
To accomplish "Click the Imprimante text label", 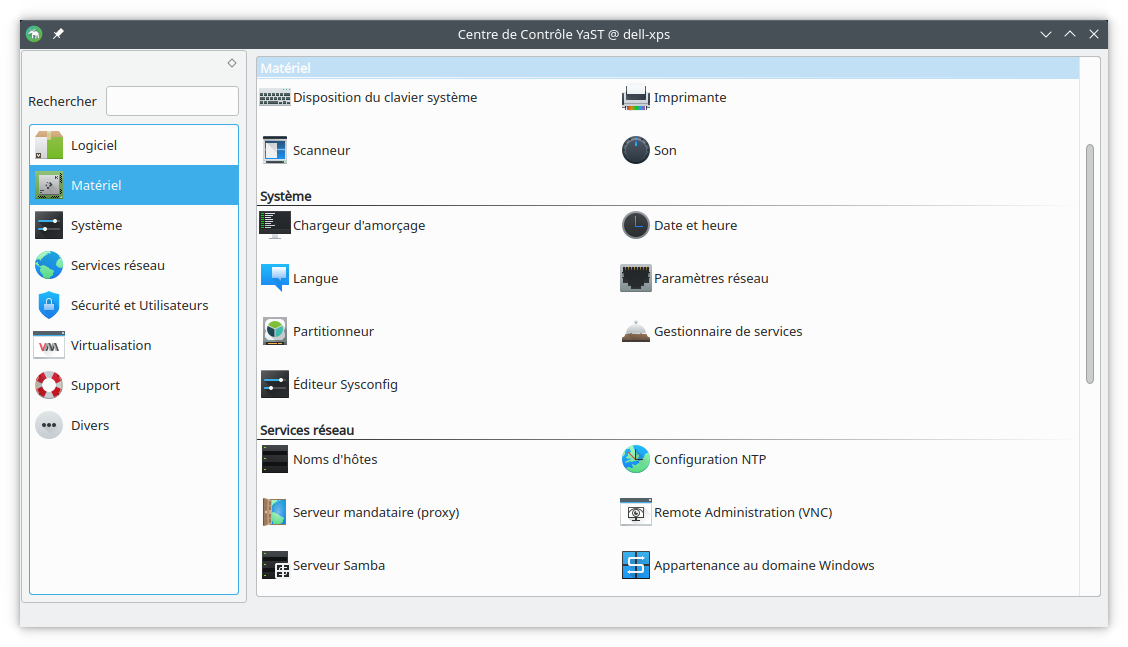I will [690, 98].
